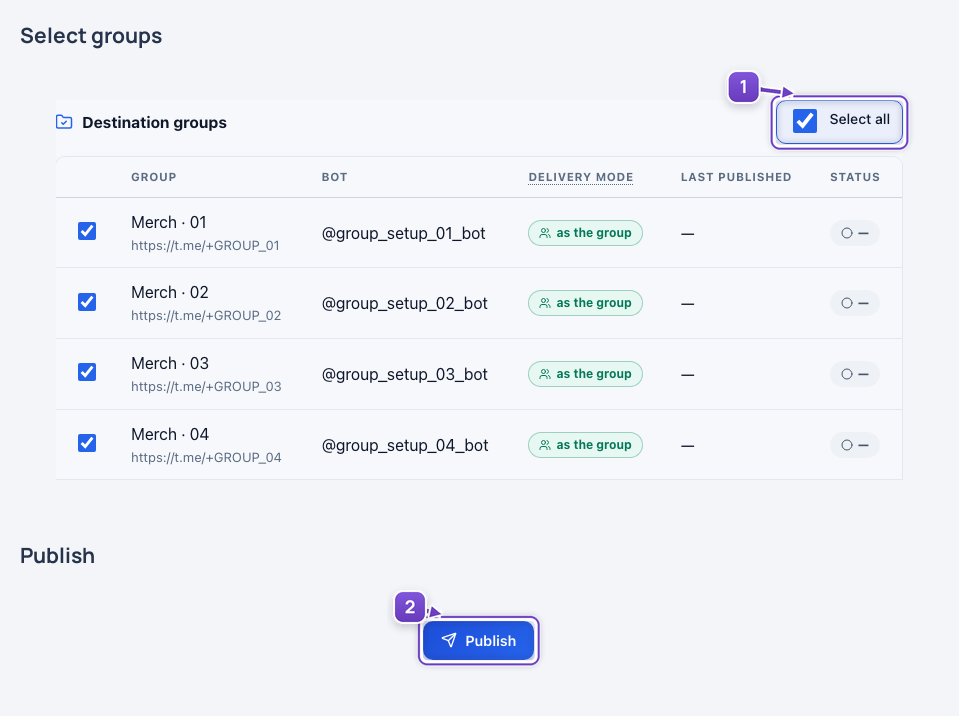Click the Publish button

(478, 640)
